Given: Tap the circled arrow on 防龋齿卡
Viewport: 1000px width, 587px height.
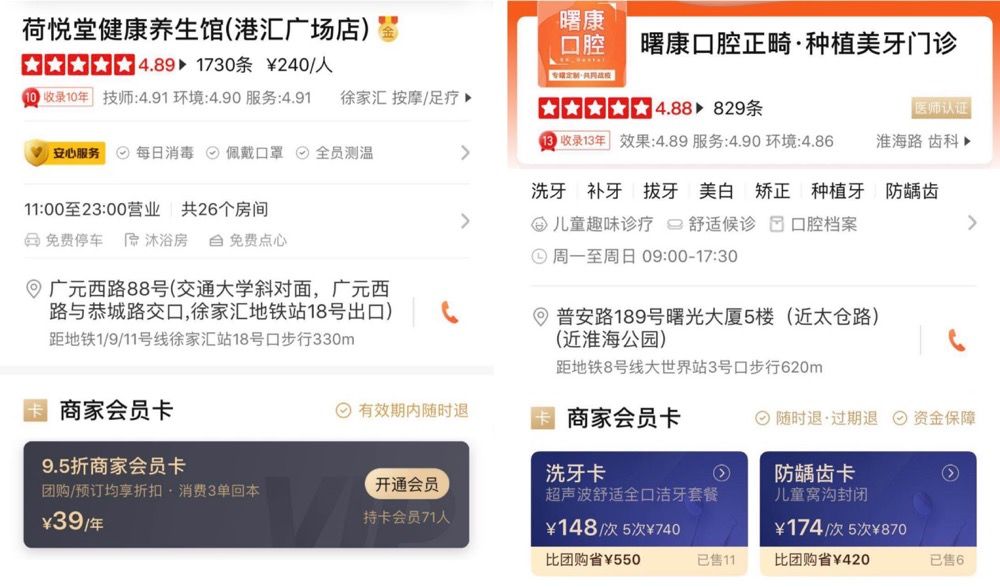Looking at the screenshot, I should (x=950, y=473).
